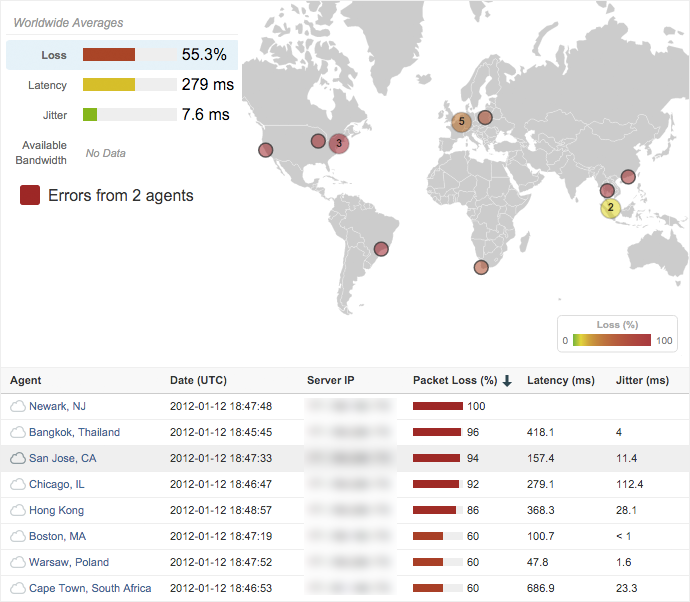Open the Bangkok, Thailand agent link
Screen dimensions: 690x602
coord(74,432)
